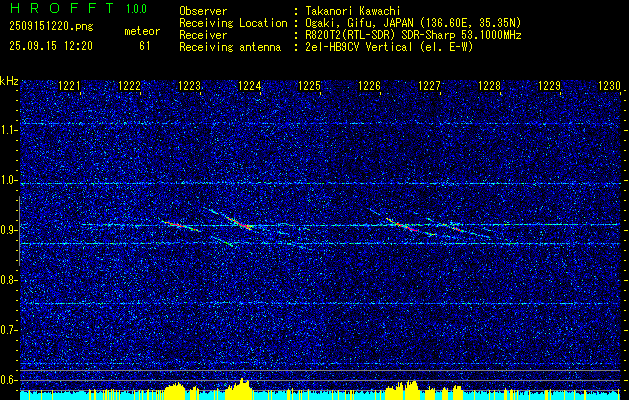Click the 1.1 kHz axis label
Screen dimensions: 629x400
tap(8, 130)
